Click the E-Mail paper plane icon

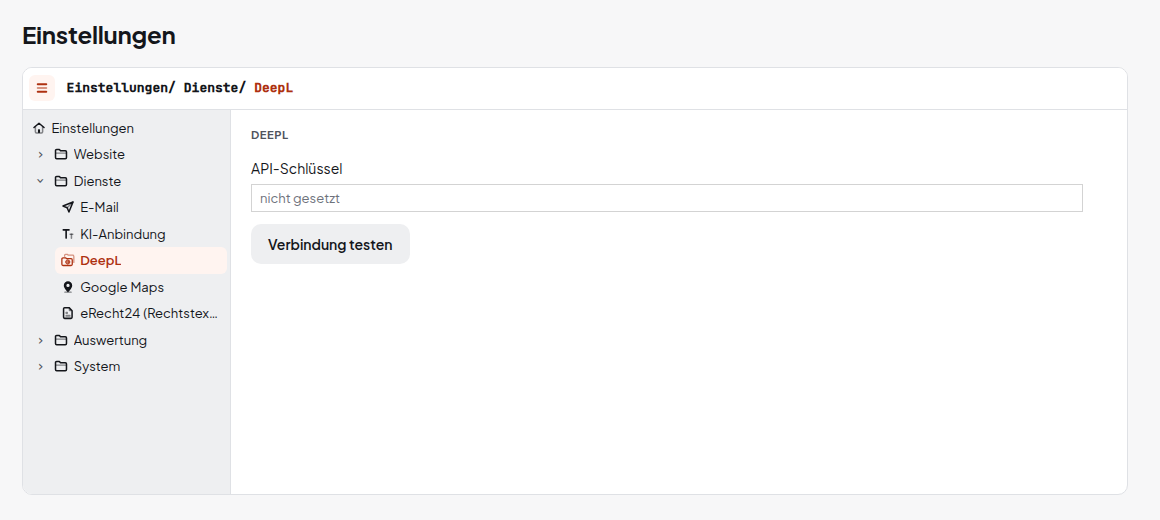[x=68, y=207]
